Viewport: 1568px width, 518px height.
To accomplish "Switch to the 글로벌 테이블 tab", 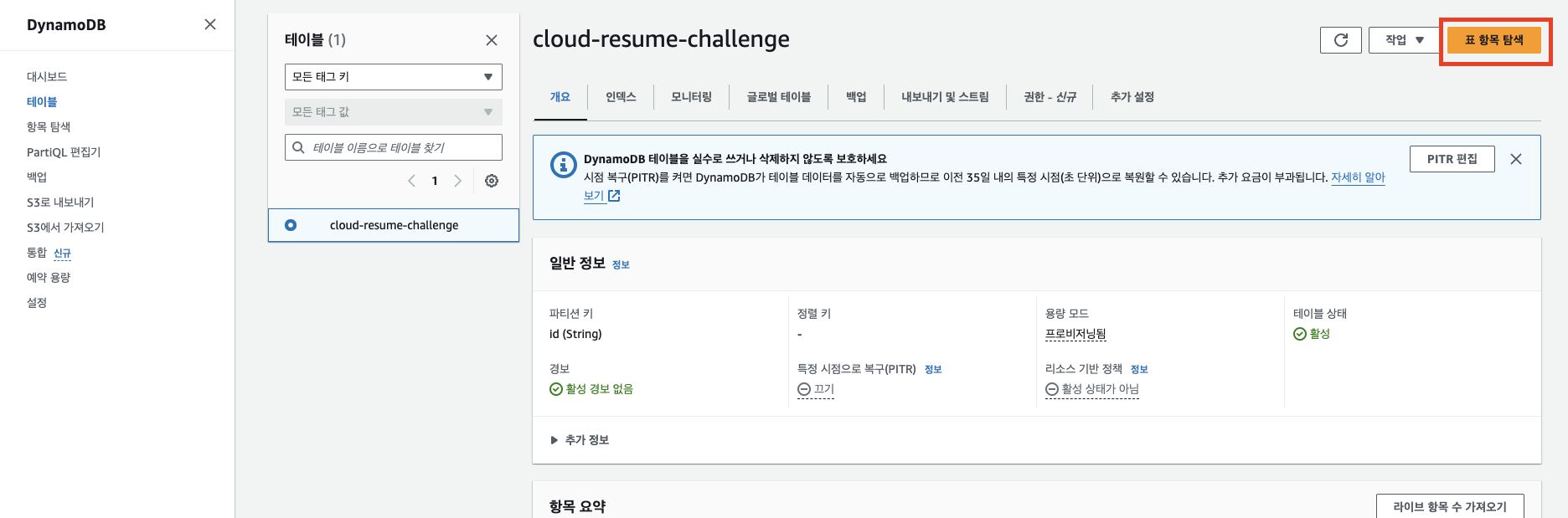I will (779, 97).
